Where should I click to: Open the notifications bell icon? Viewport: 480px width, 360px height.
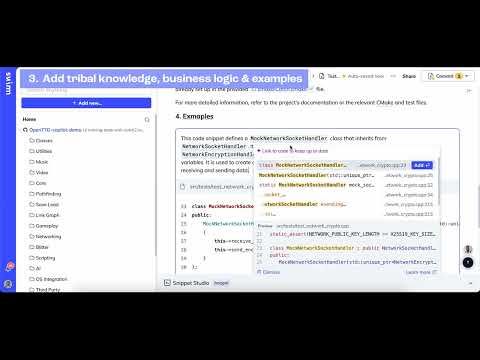[x=9, y=267]
